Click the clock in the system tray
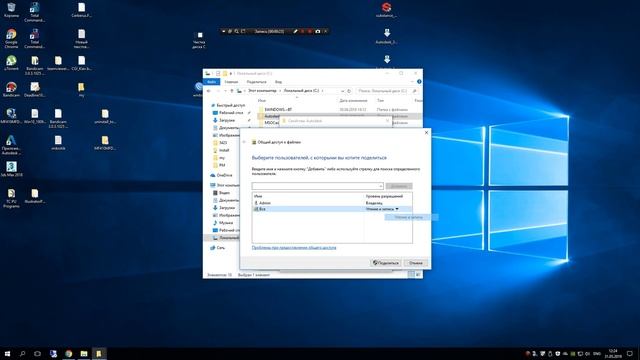The image size is (640, 360). tap(613, 353)
